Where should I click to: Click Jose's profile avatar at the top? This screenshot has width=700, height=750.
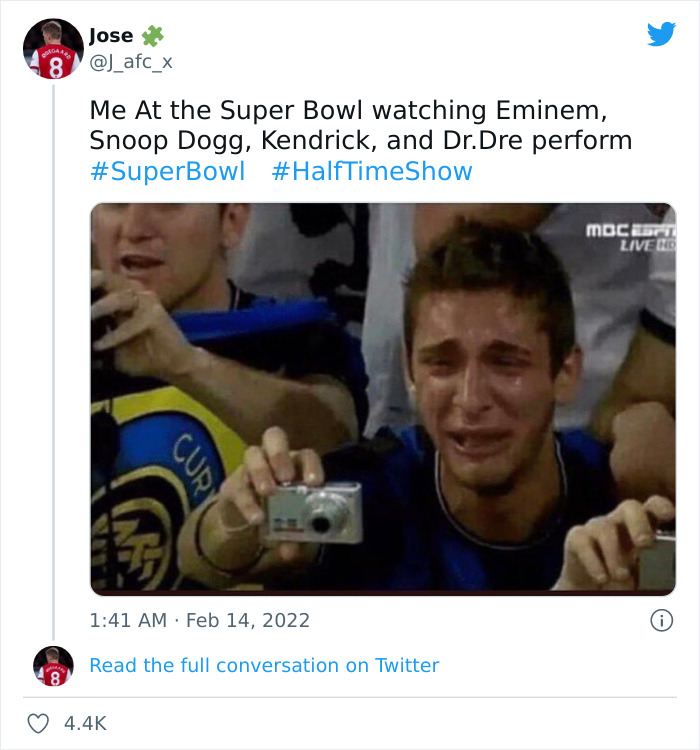click(x=55, y=48)
